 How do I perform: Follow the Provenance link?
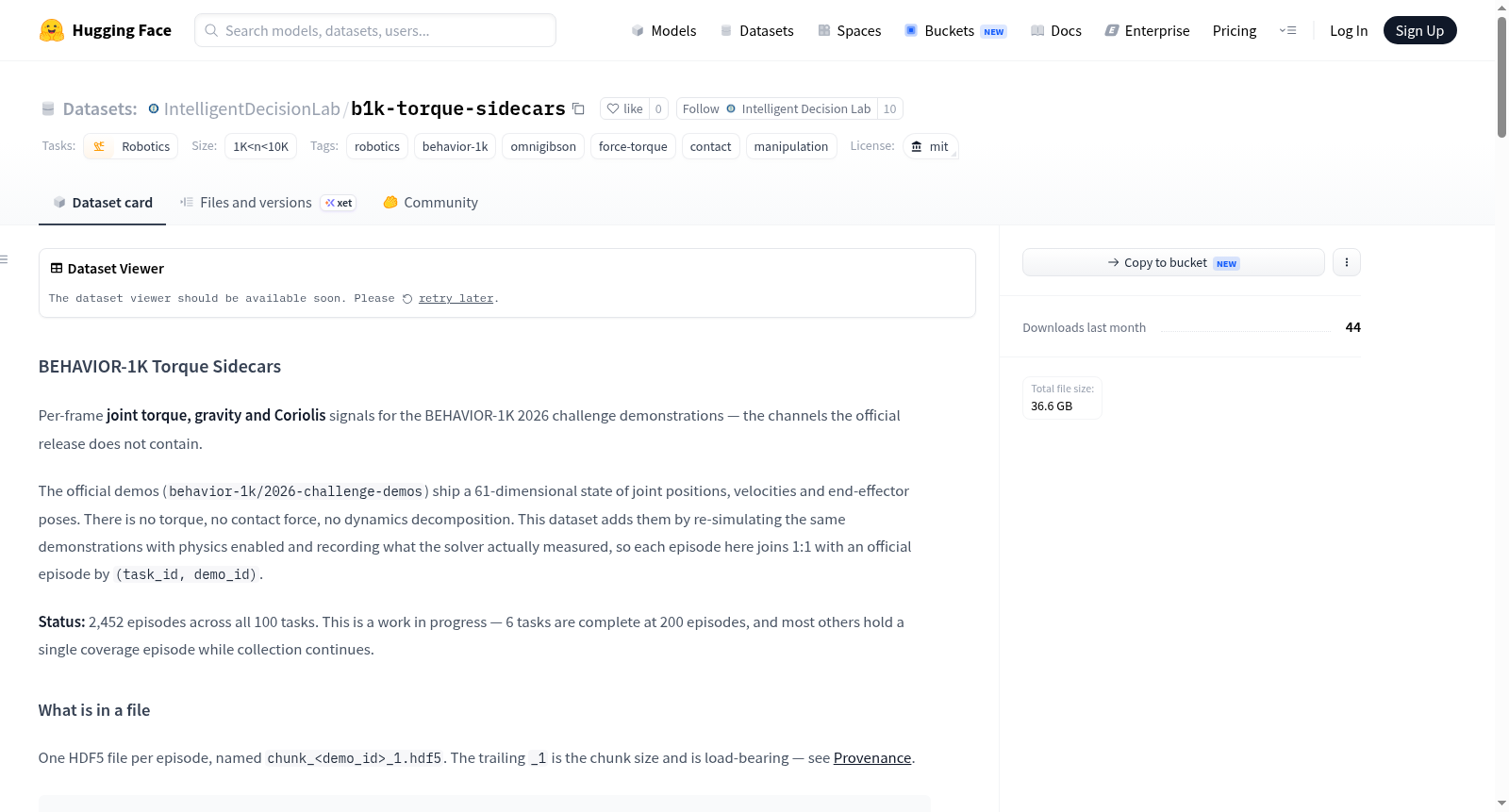click(x=872, y=758)
